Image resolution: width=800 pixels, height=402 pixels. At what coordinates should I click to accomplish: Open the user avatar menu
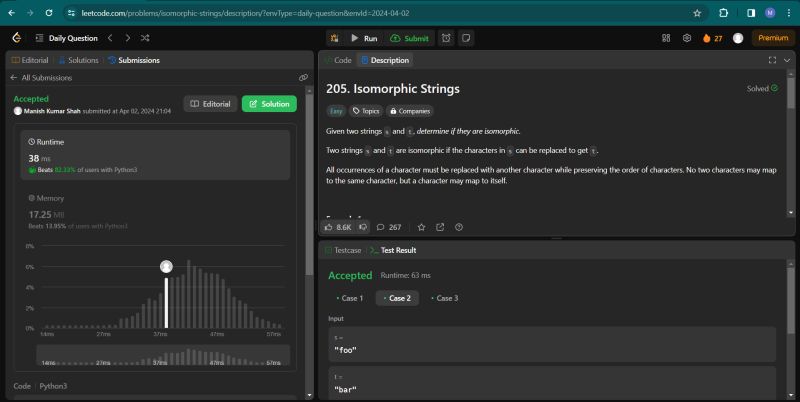738,38
